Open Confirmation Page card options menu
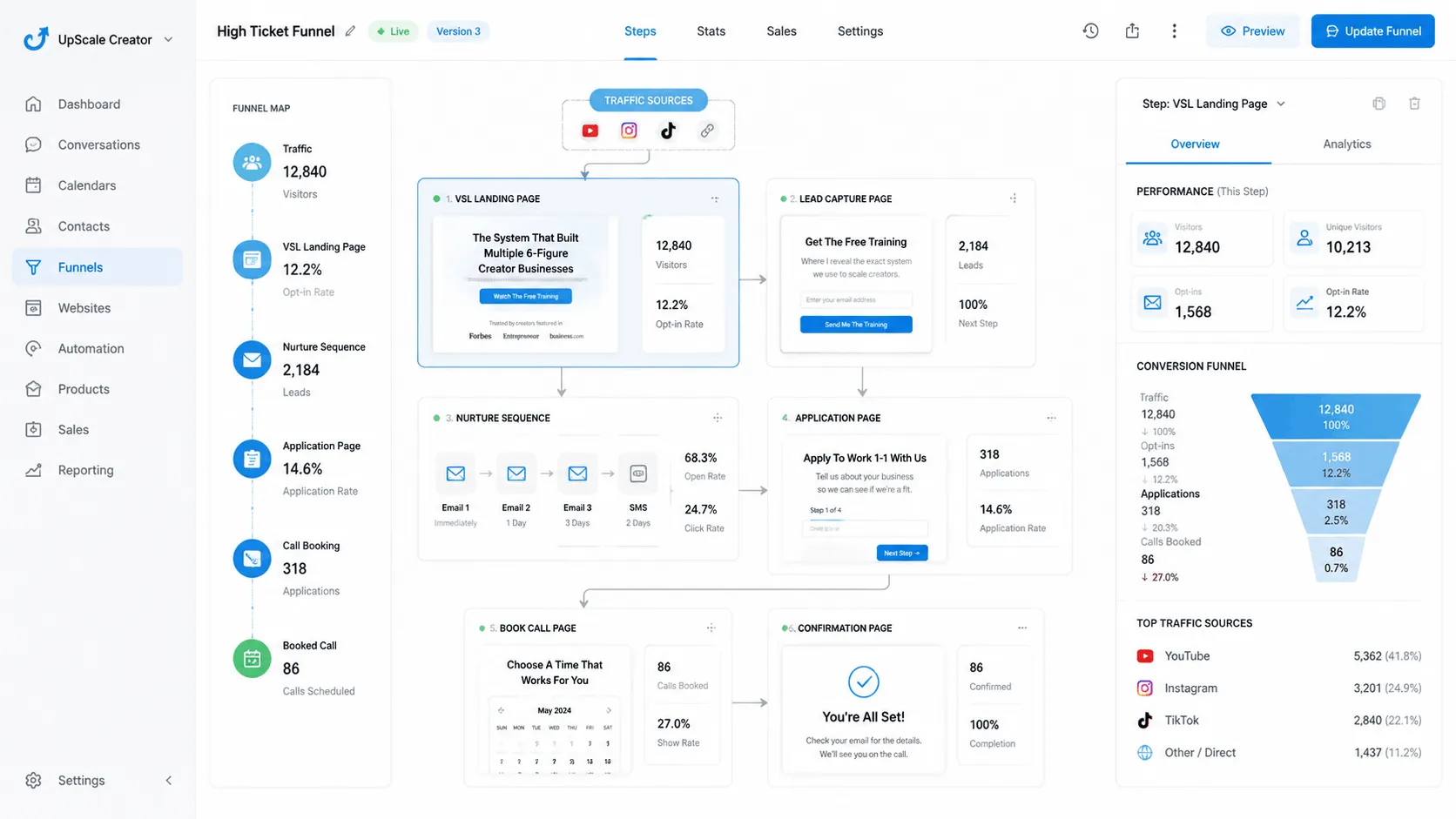The image size is (1456, 819). [1022, 628]
